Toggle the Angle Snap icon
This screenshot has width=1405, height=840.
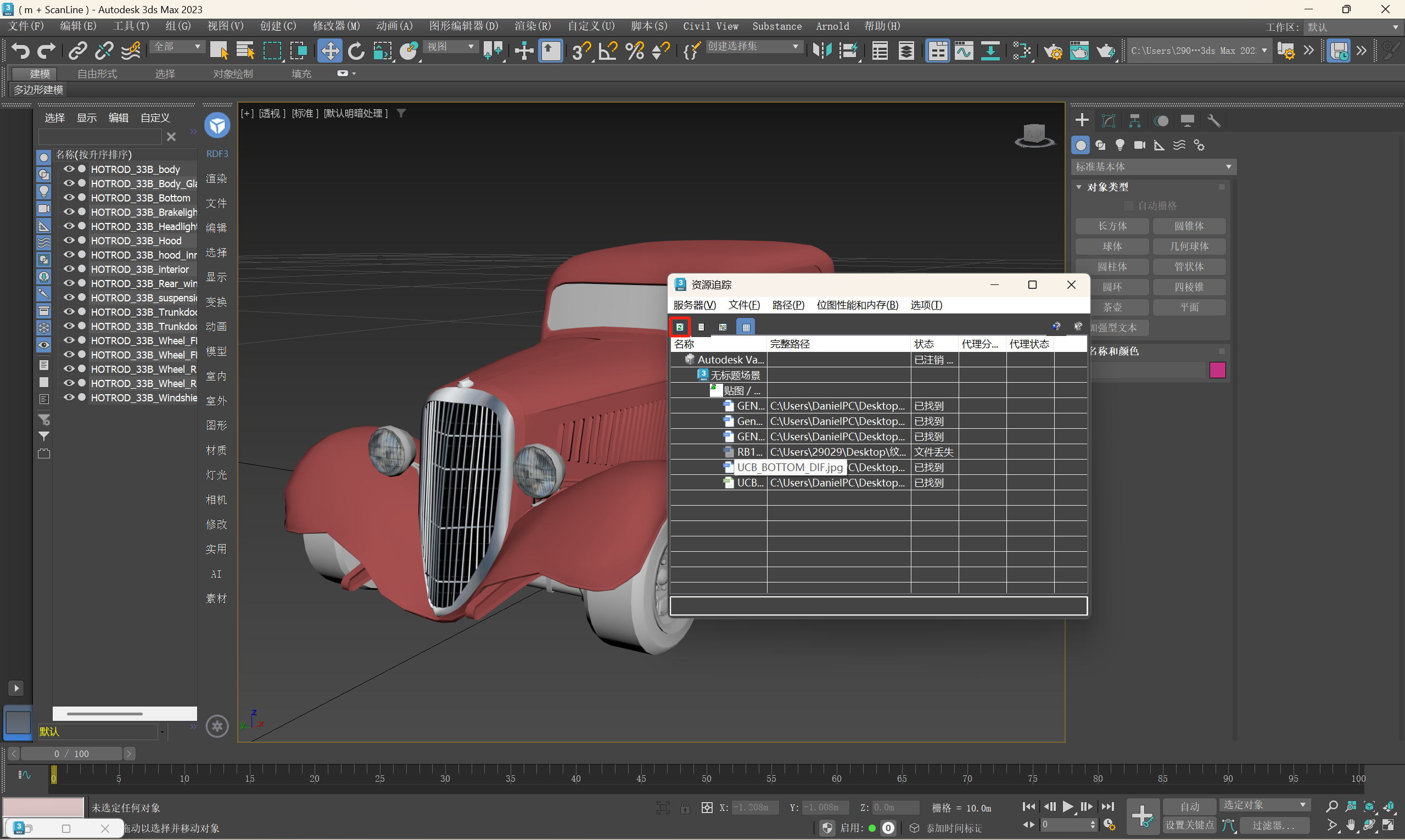pos(608,51)
